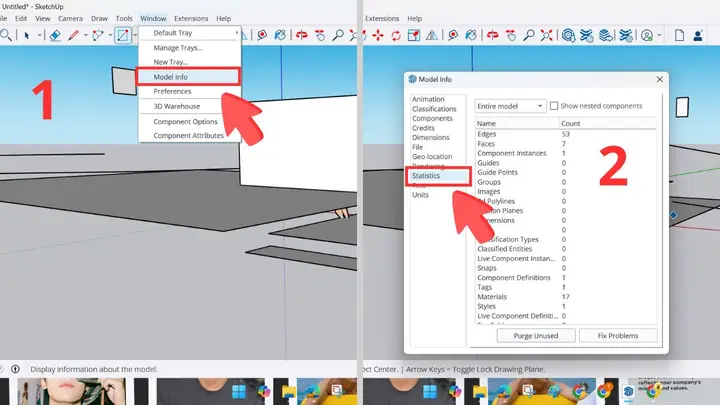Click the Tape Measure tool in right toolbar

(453, 35)
